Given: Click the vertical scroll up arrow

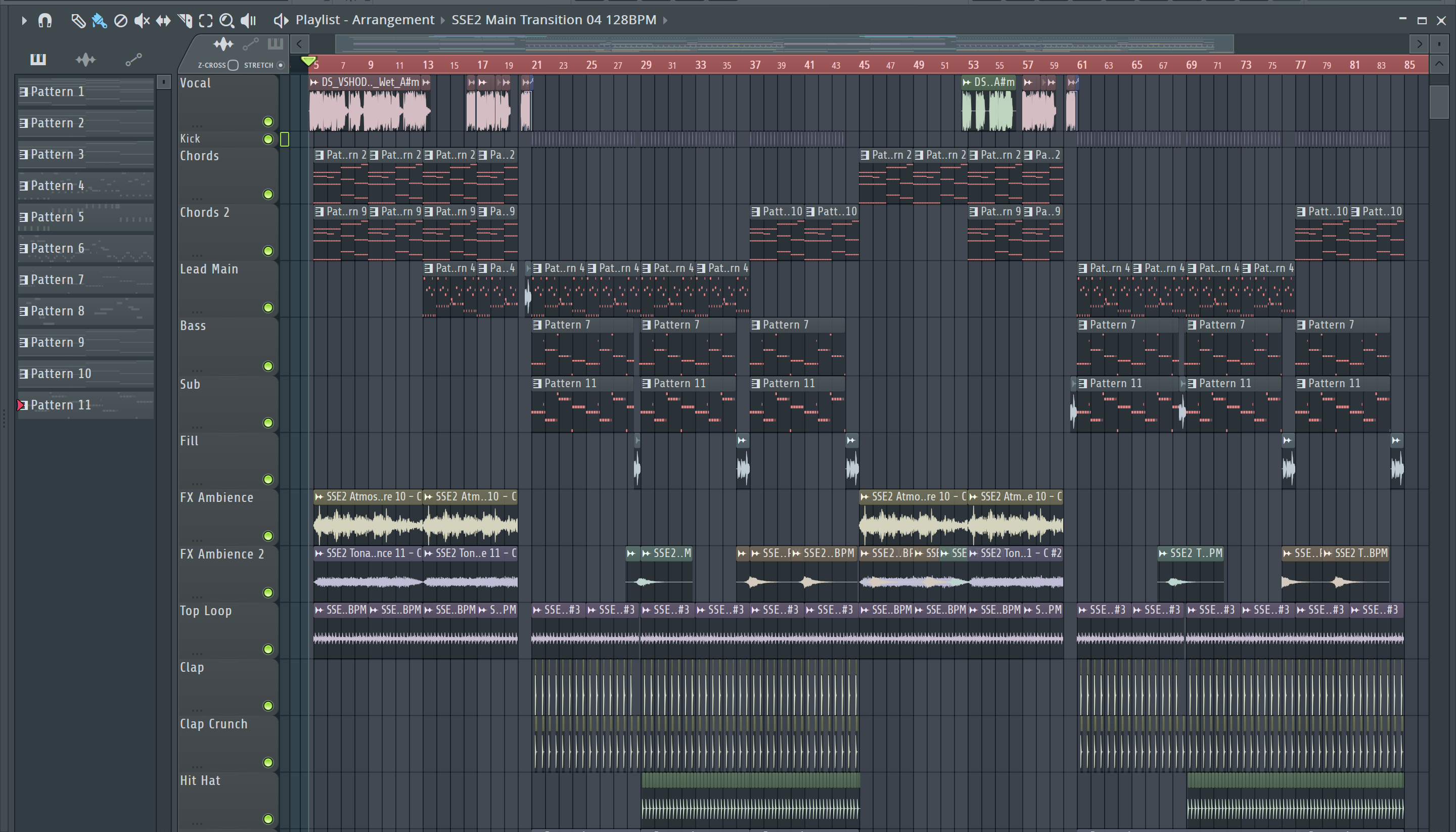Looking at the screenshot, I should click(x=1439, y=64).
